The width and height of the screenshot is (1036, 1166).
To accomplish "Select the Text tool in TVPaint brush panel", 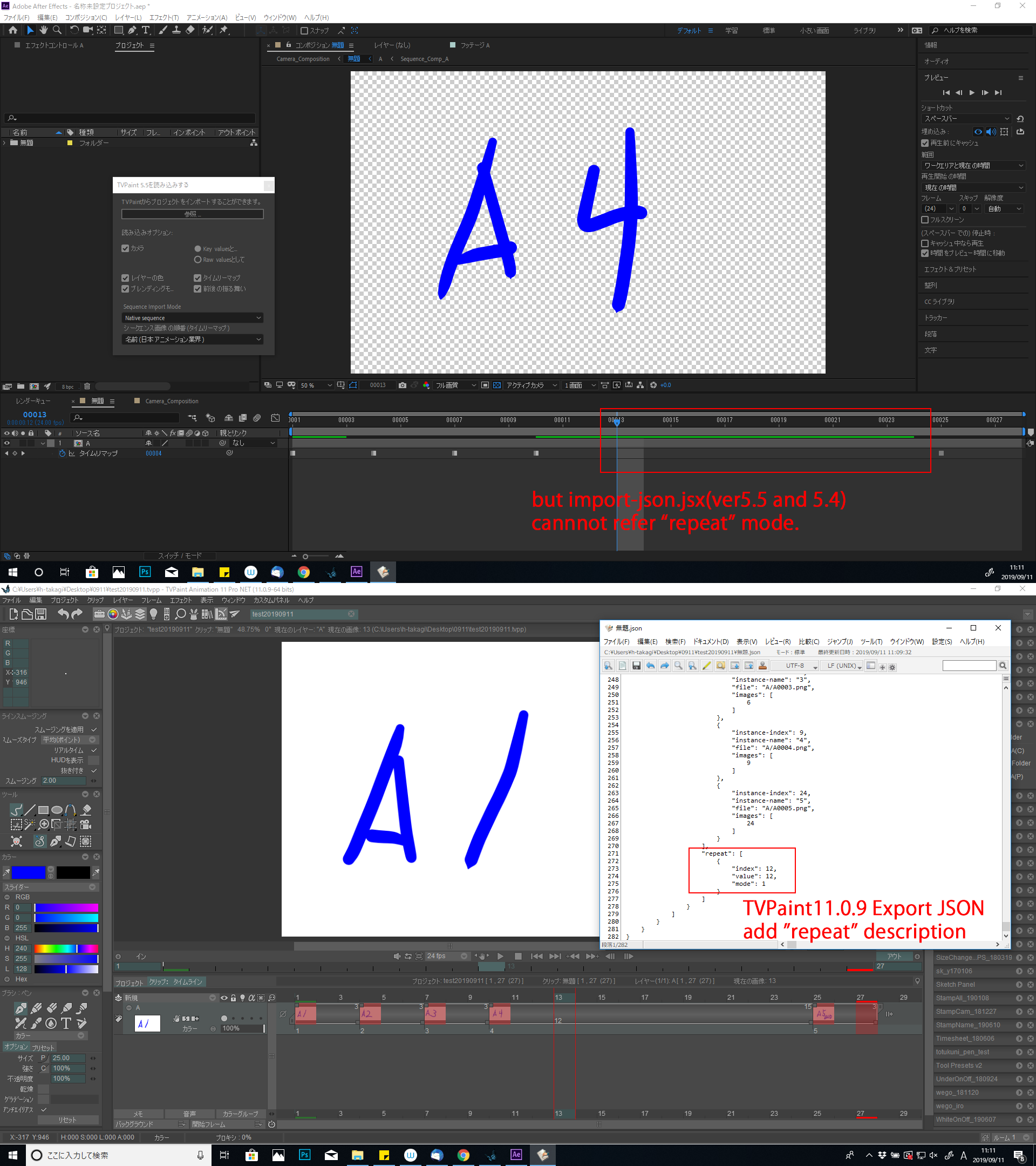I will 66,1023.
